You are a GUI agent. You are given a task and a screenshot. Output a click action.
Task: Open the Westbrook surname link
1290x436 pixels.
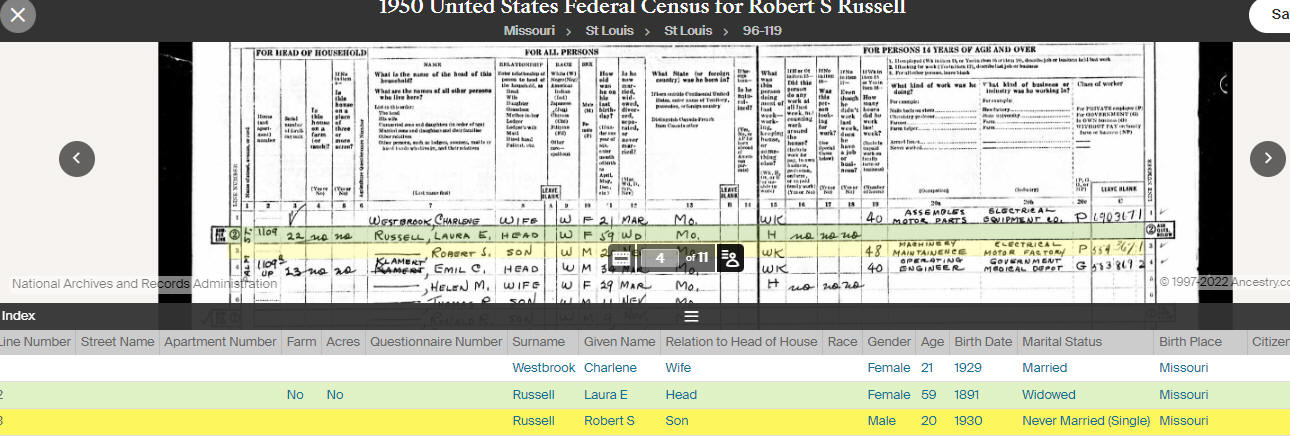pyautogui.click(x=544, y=368)
